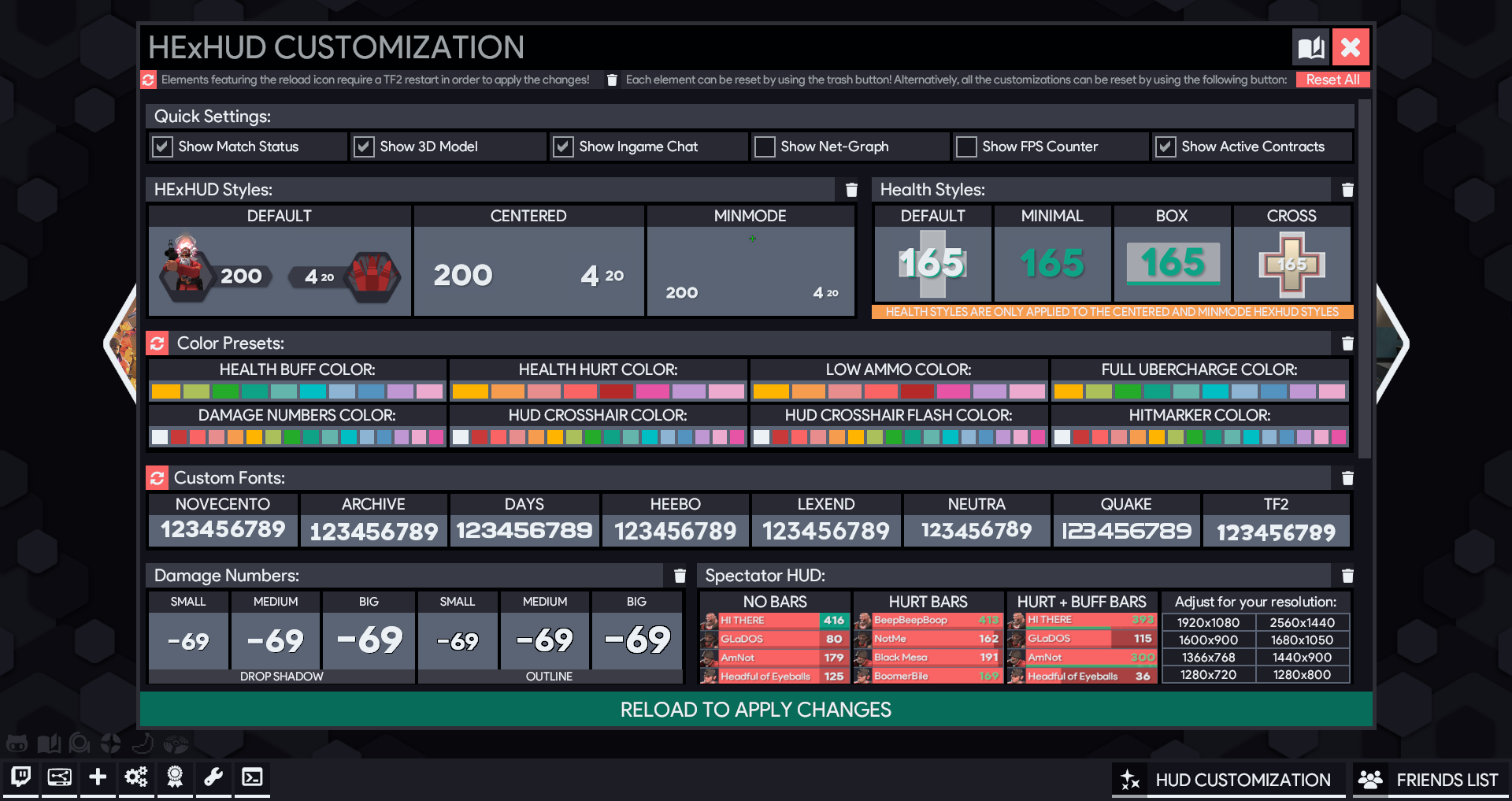The image size is (1512, 801).
Task: Select the QUAKE custom font
Action: 1126,520
